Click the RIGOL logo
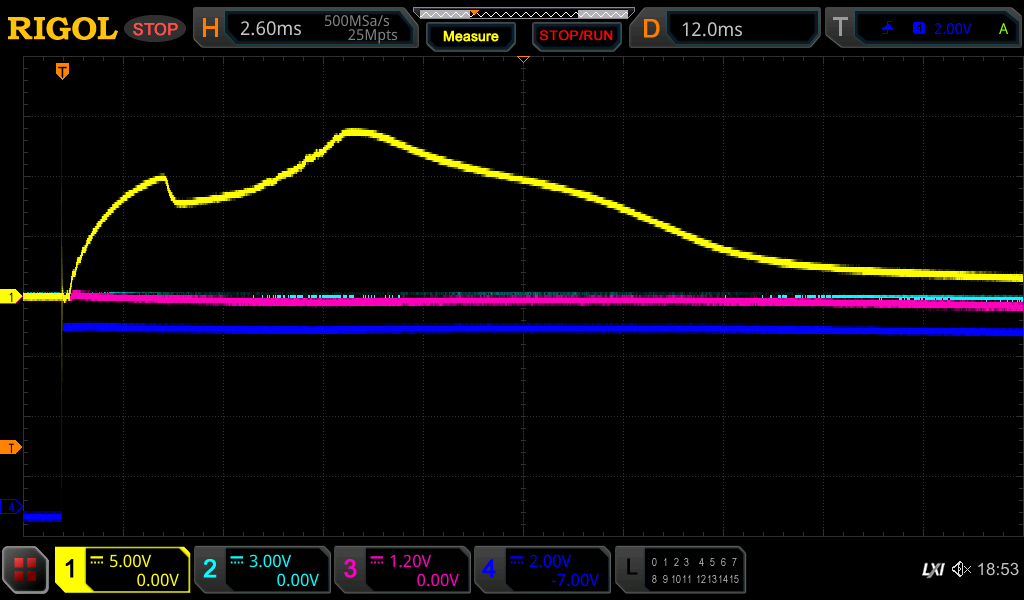 tap(62, 28)
